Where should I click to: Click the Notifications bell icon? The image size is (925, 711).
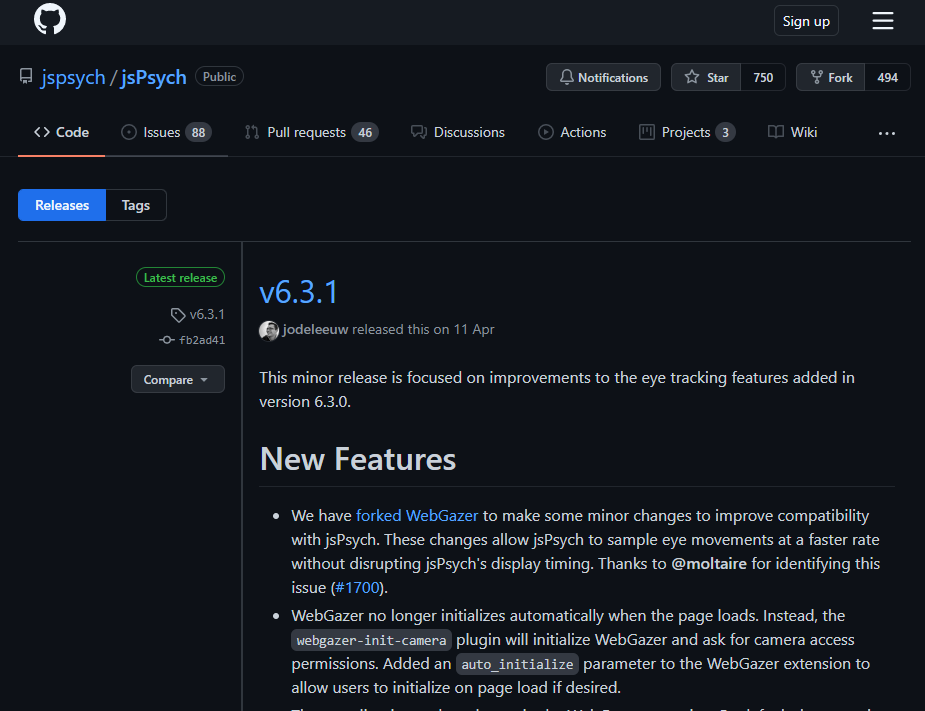[x=567, y=77]
